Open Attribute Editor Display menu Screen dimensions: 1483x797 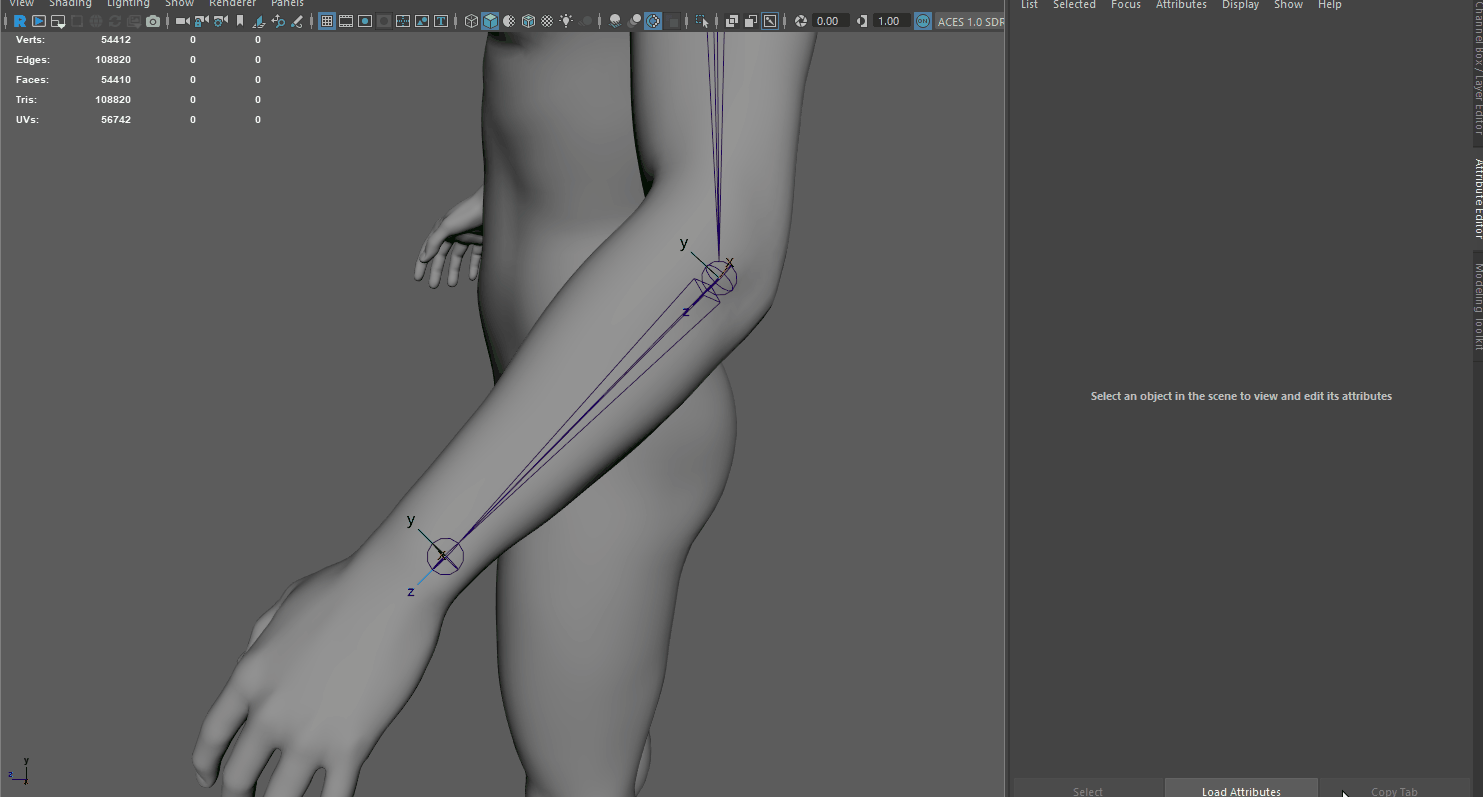click(x=1240, y=5)
